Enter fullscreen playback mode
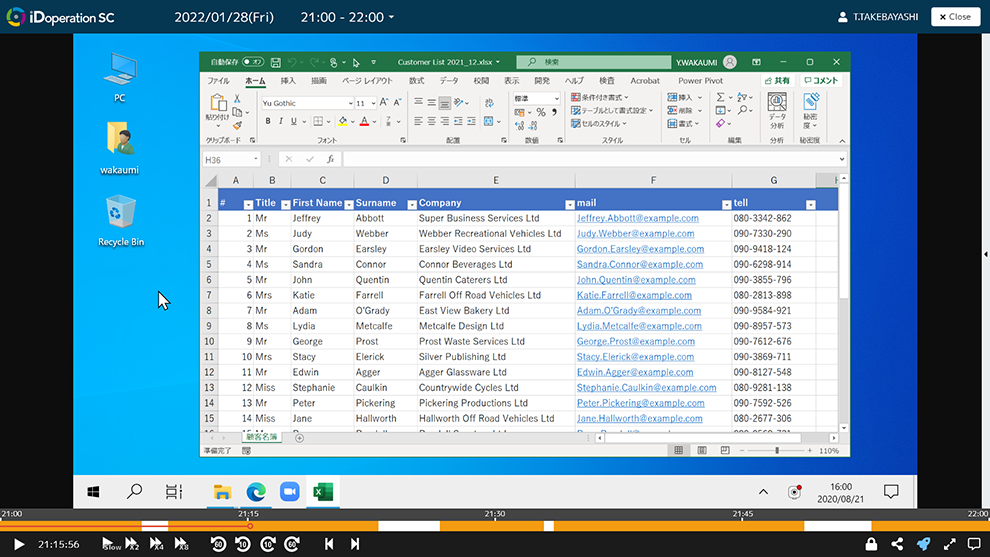The image size is (990, 557). [x=950, y=544]
